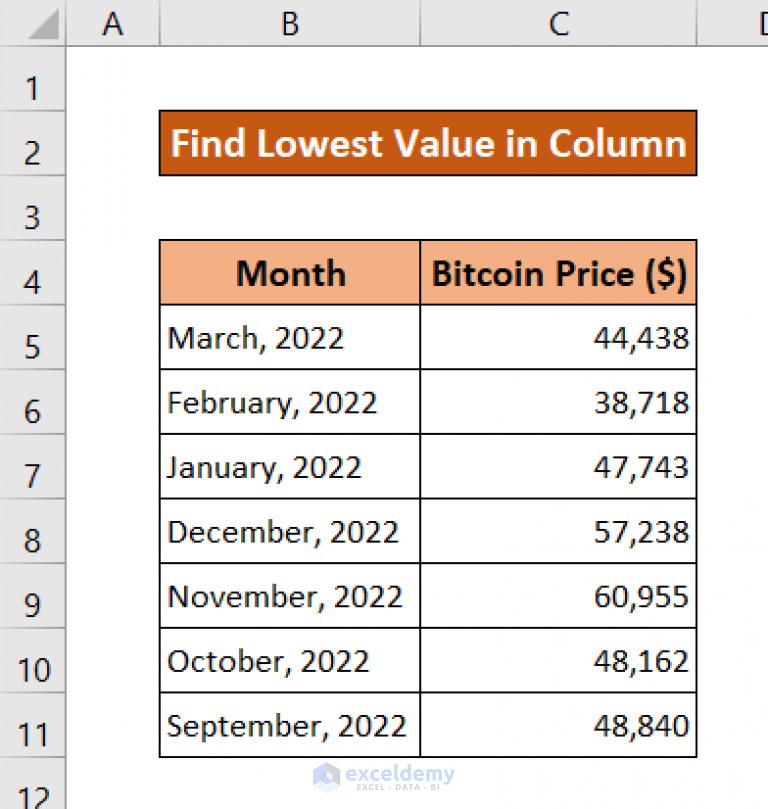Select the cell showing 44,438
The height and width of the screenshot is (809, 768).
[x=558, y=337]
